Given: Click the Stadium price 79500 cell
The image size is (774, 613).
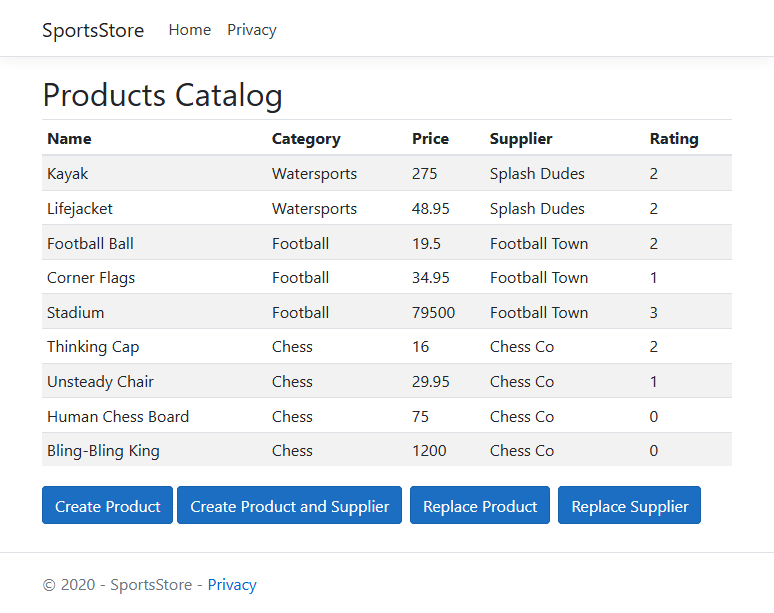Looking at the screenshot, I should pos(433,313).
